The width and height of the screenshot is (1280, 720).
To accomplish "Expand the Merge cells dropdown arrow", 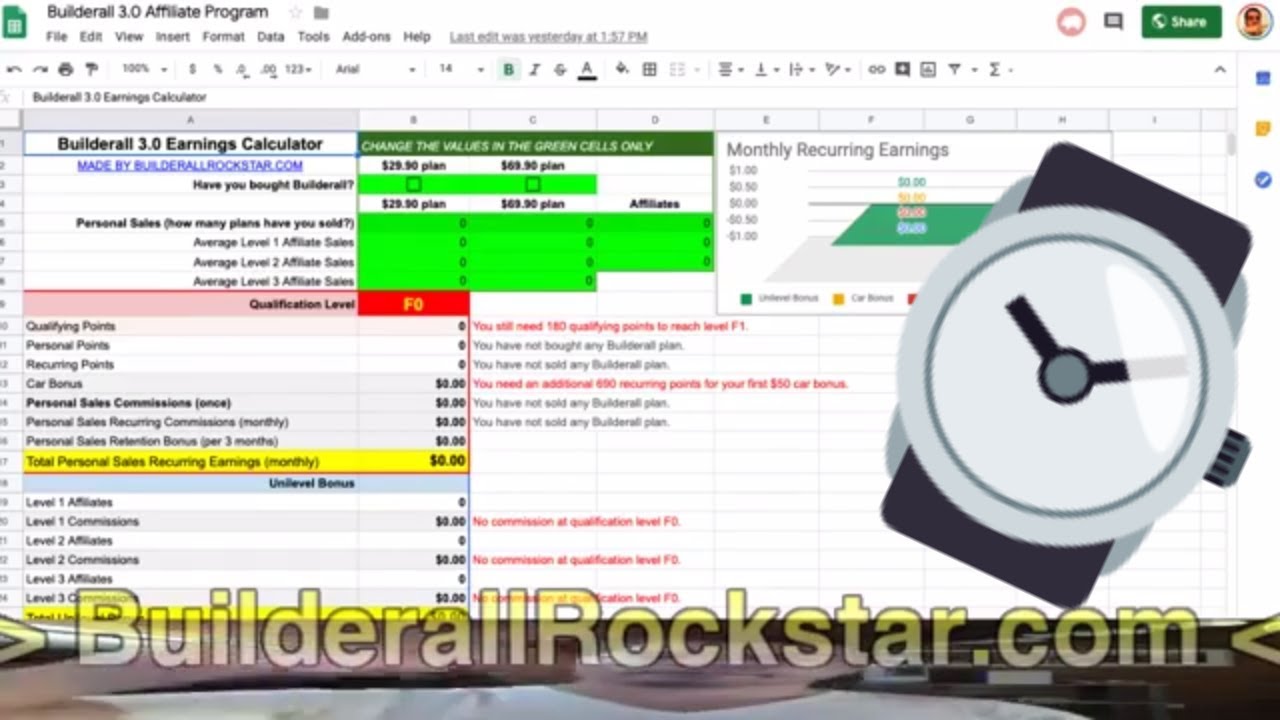I will pyautogui.click(x=697, y=70).
